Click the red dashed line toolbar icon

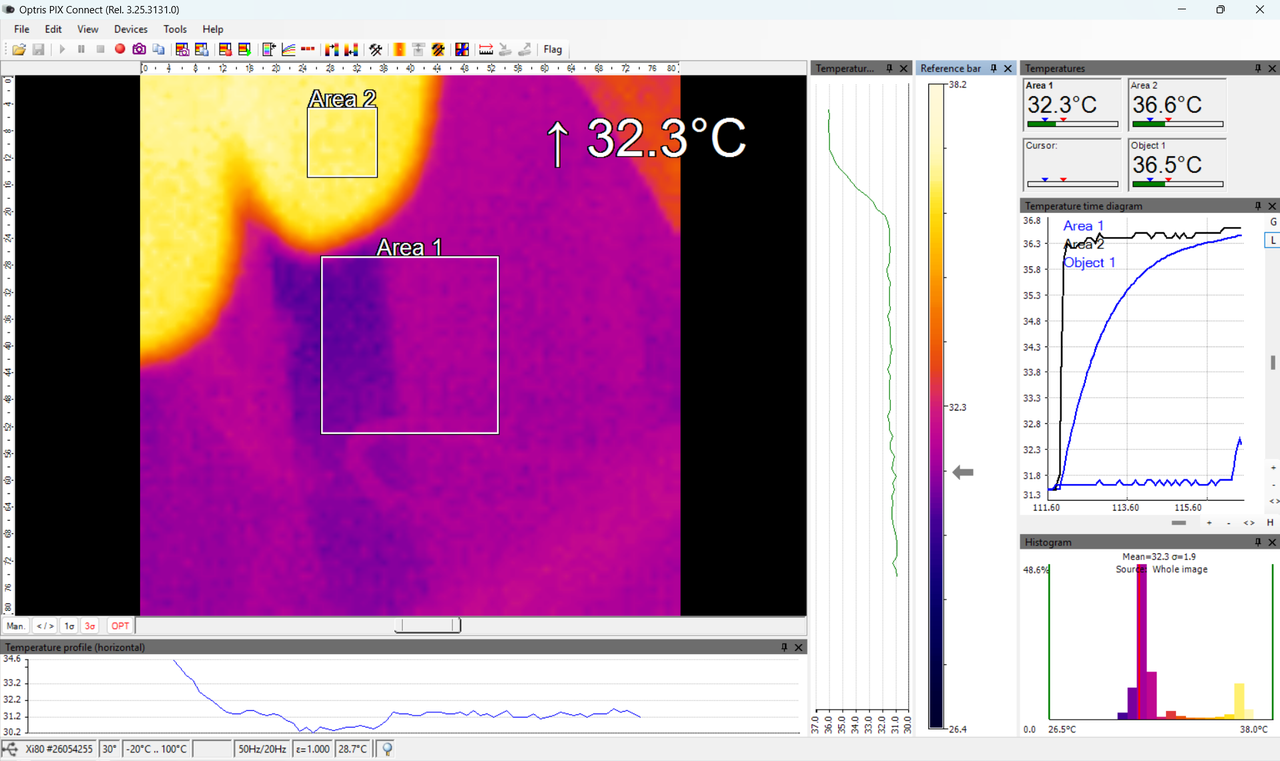[308, 49]
